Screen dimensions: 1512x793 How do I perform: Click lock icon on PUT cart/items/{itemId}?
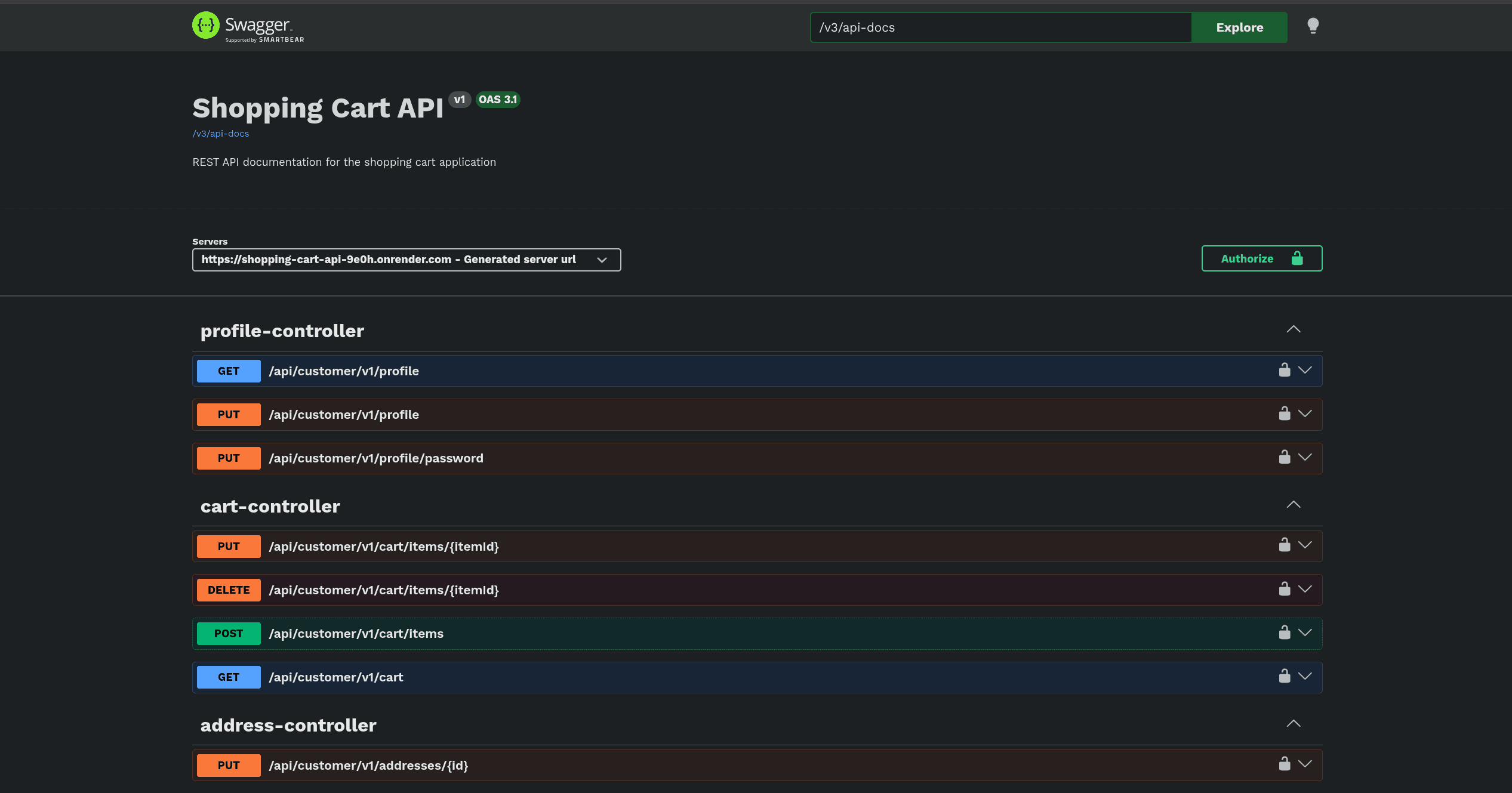(x=1285, y=545)
